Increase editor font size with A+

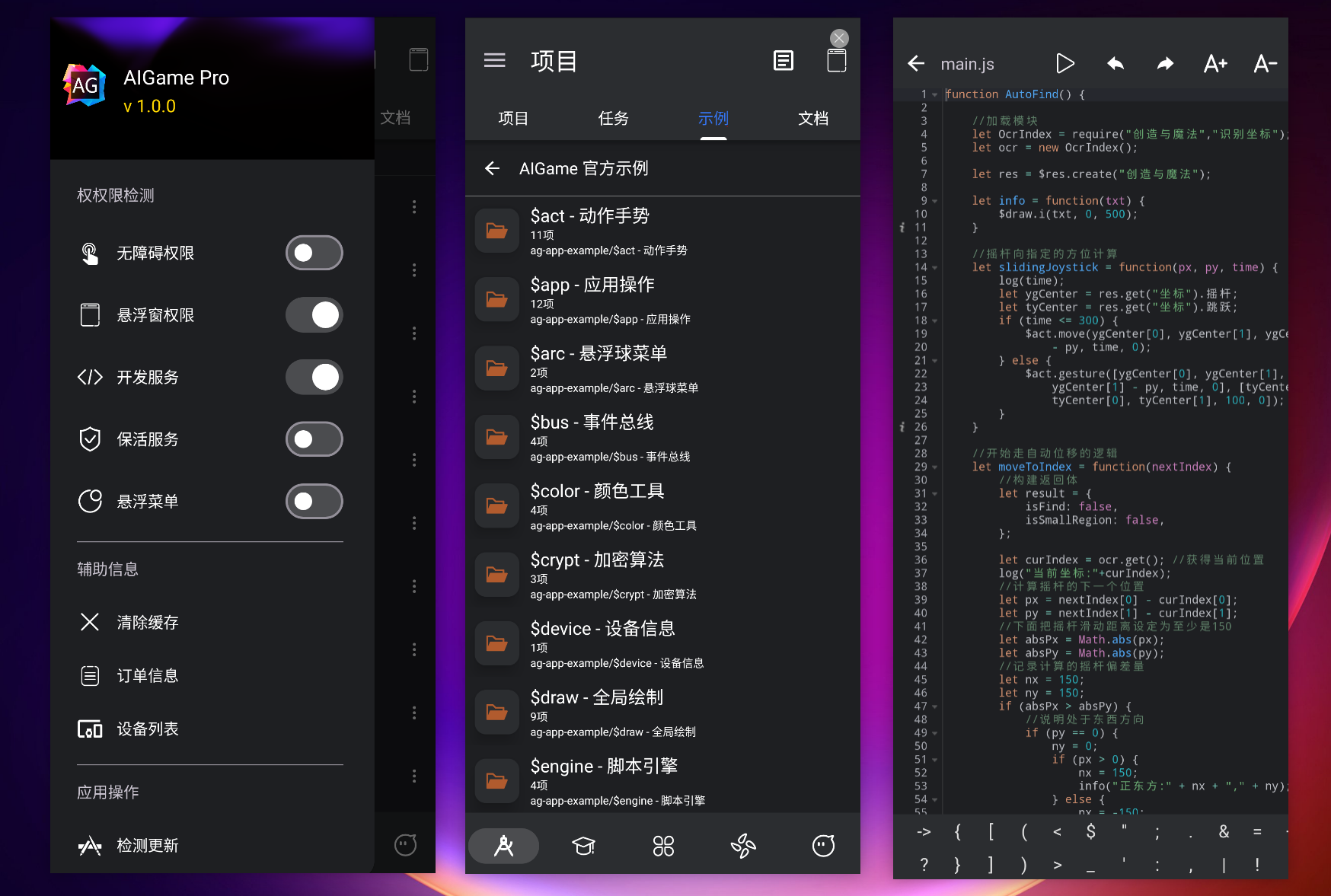pos(1215,64)
